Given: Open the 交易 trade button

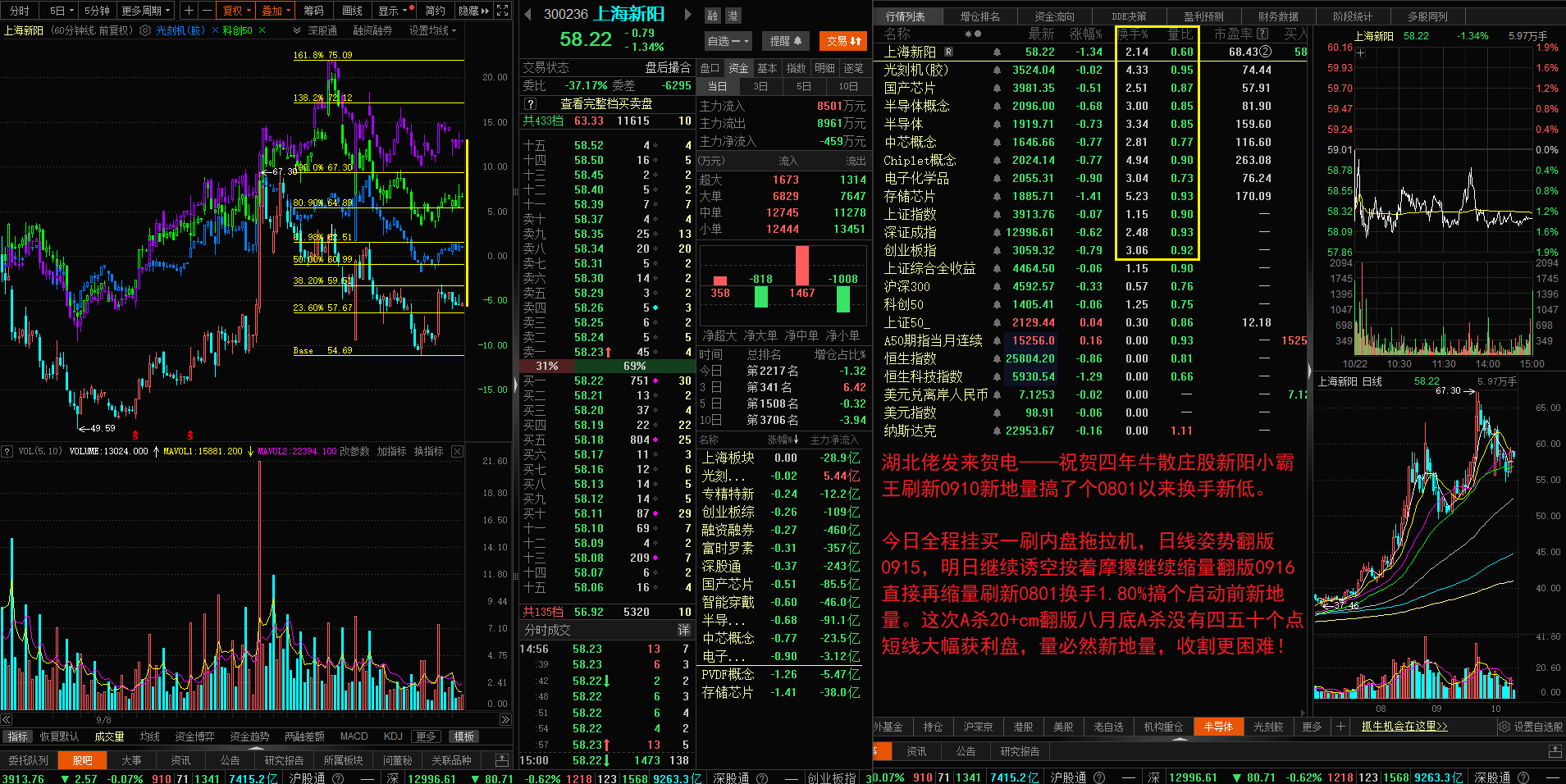Looking at the screenshot, I should (843, 41).
